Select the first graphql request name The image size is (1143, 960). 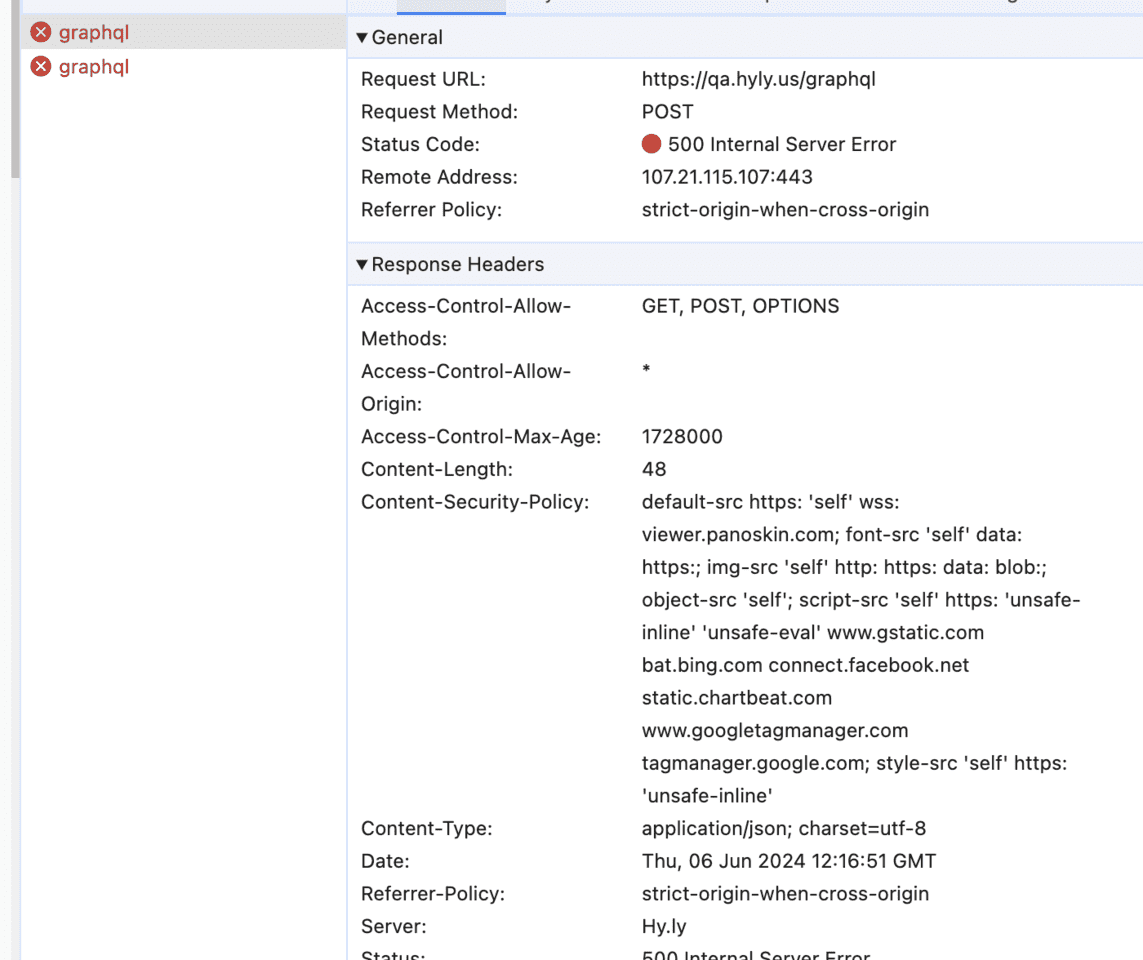click(94, 33)
